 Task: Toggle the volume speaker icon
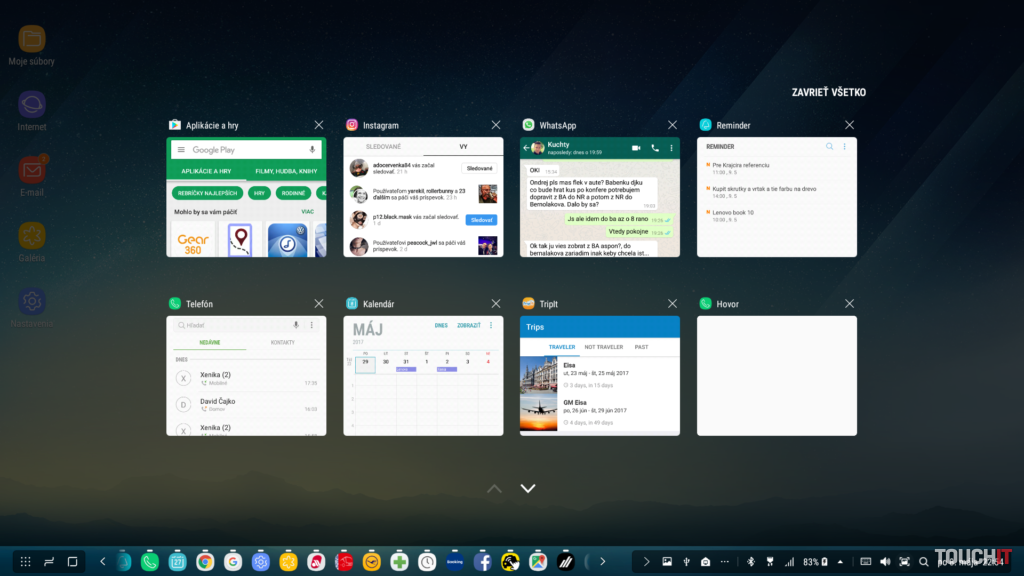pyautogui.click(x=885, y=562)
